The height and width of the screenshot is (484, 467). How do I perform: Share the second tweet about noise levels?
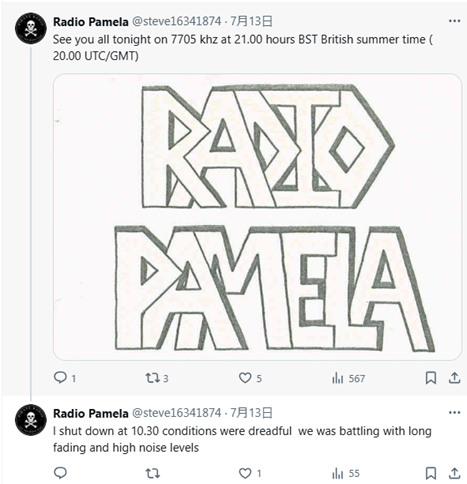pyautogui.click(x=454, y=473)
